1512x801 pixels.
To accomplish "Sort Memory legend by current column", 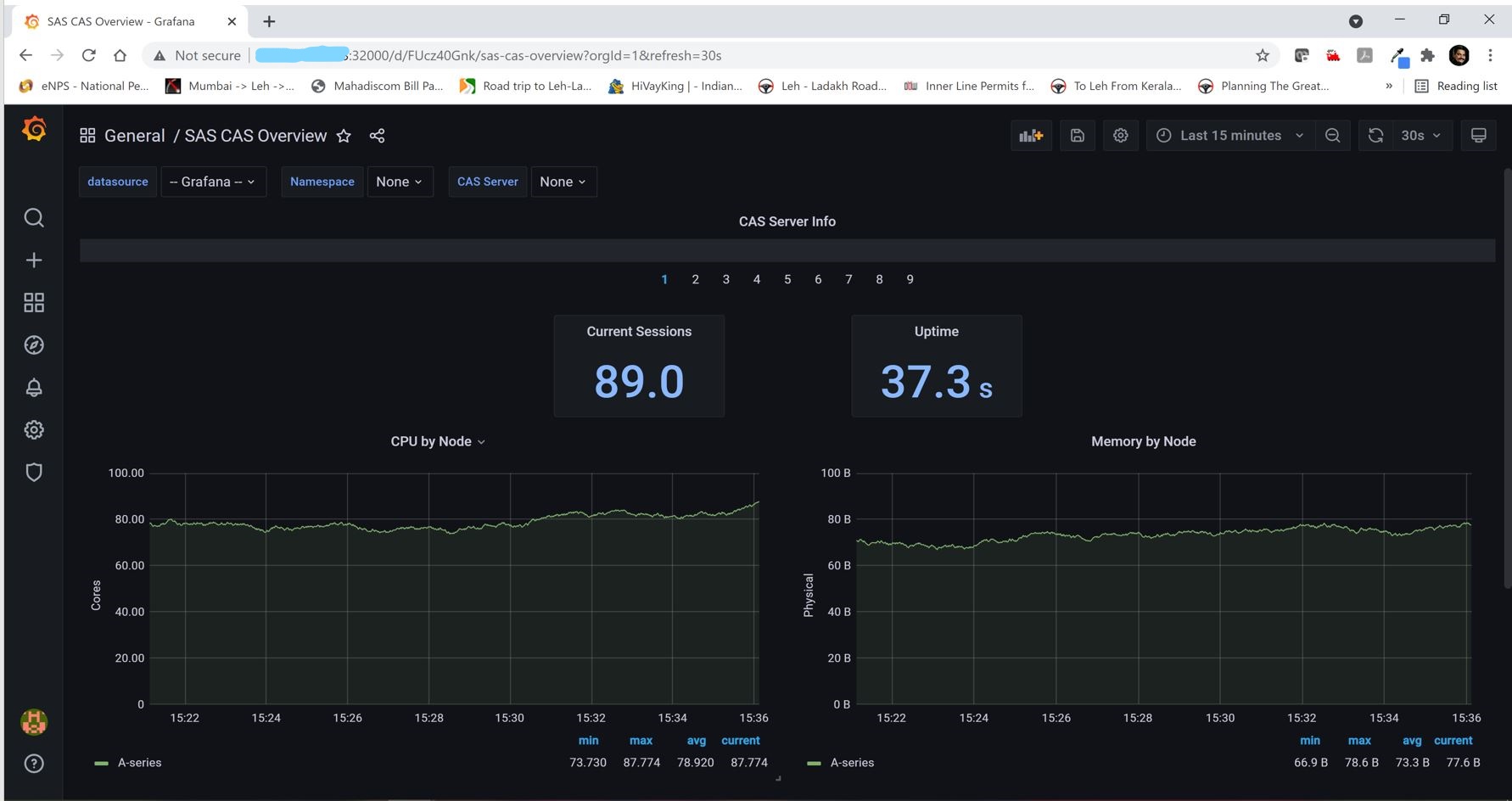I will pos(1453,741).
